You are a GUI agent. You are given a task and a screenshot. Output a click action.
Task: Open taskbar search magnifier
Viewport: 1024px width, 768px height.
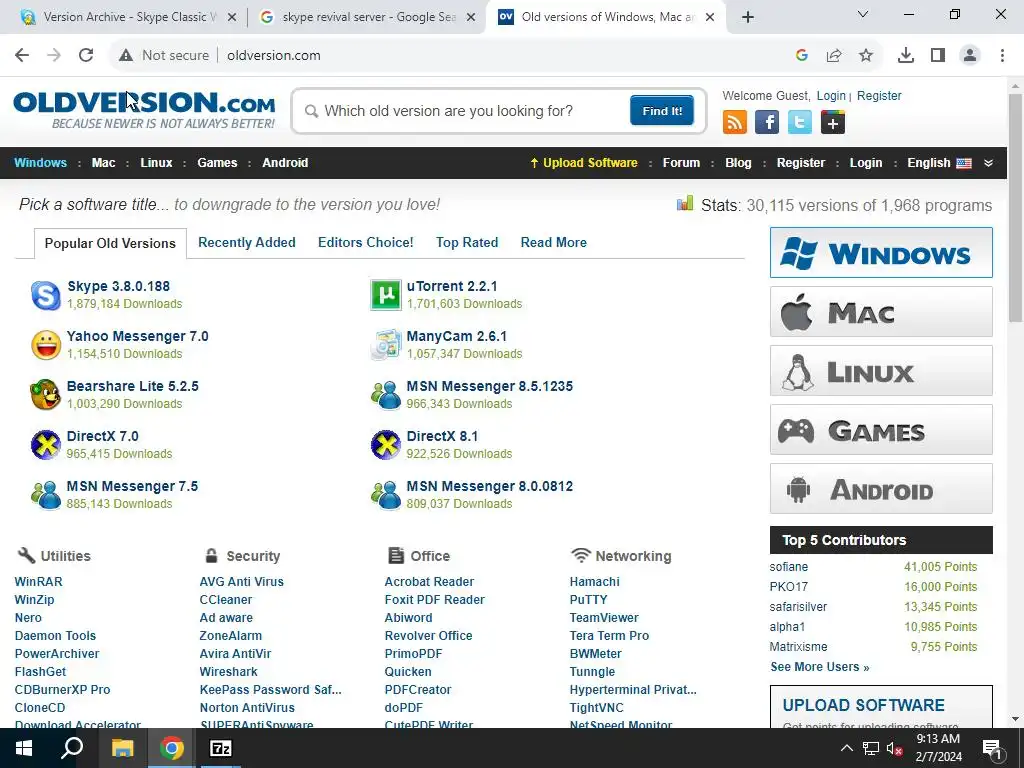pos(72,748)
